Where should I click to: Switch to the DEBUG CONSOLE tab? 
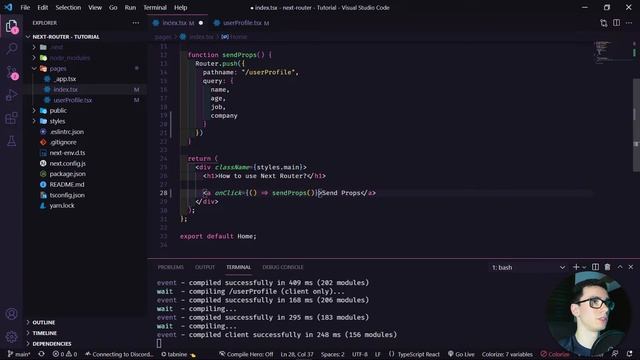[282, 267]
